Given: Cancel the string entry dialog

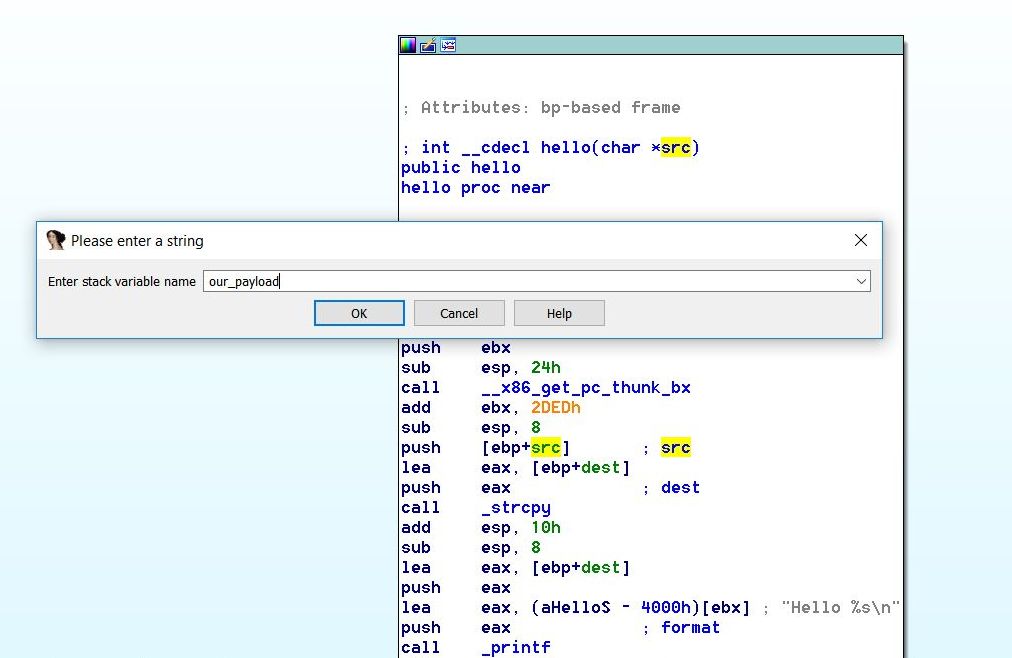Looking at the screenshot, I should click(x=458, y=312).
